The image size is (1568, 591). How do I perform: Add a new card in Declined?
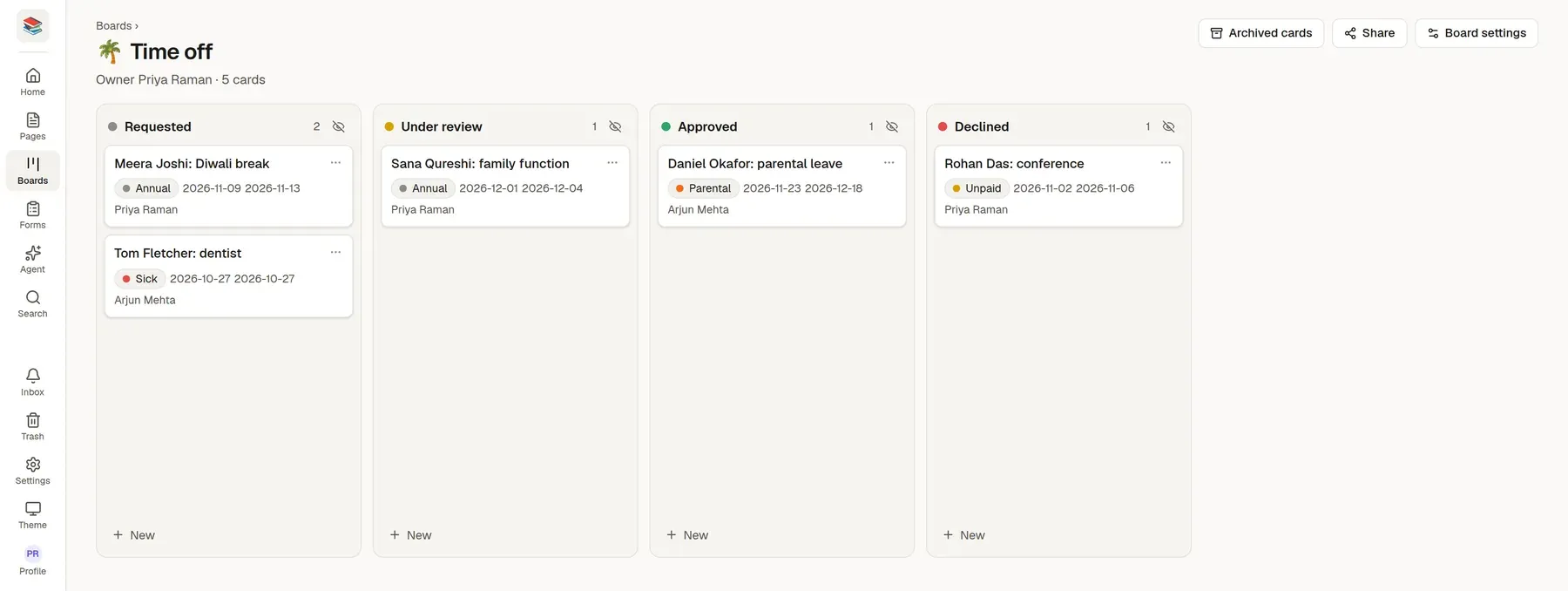[x=964, y=535]
